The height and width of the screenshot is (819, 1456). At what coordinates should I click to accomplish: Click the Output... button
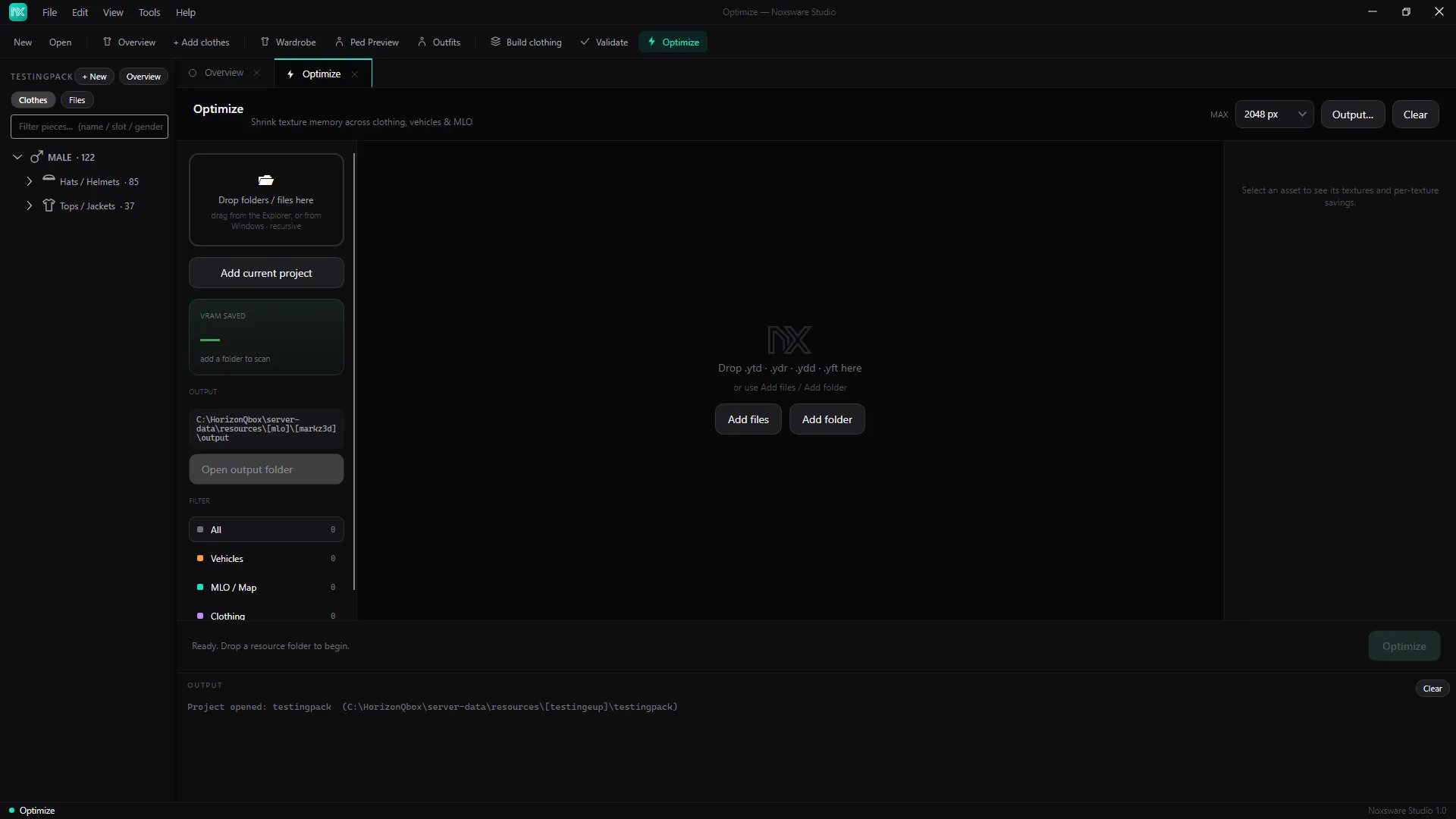(1352, 115)
